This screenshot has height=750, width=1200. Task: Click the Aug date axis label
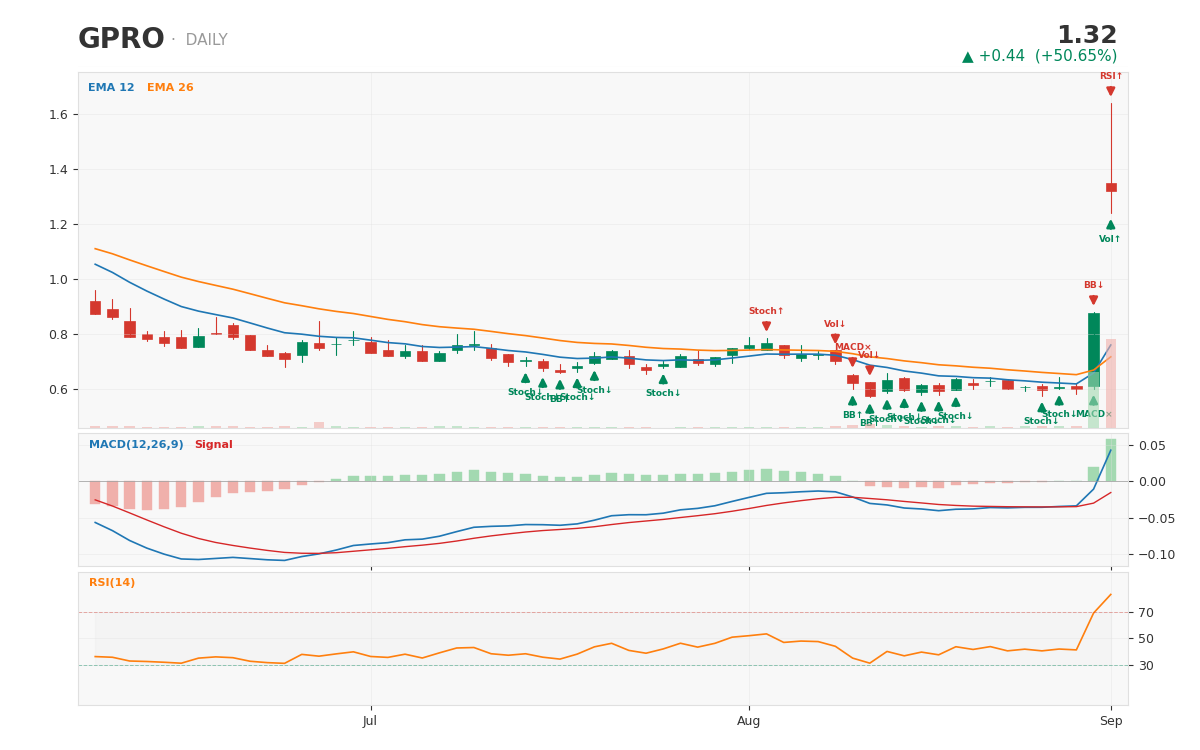(749, 721)
